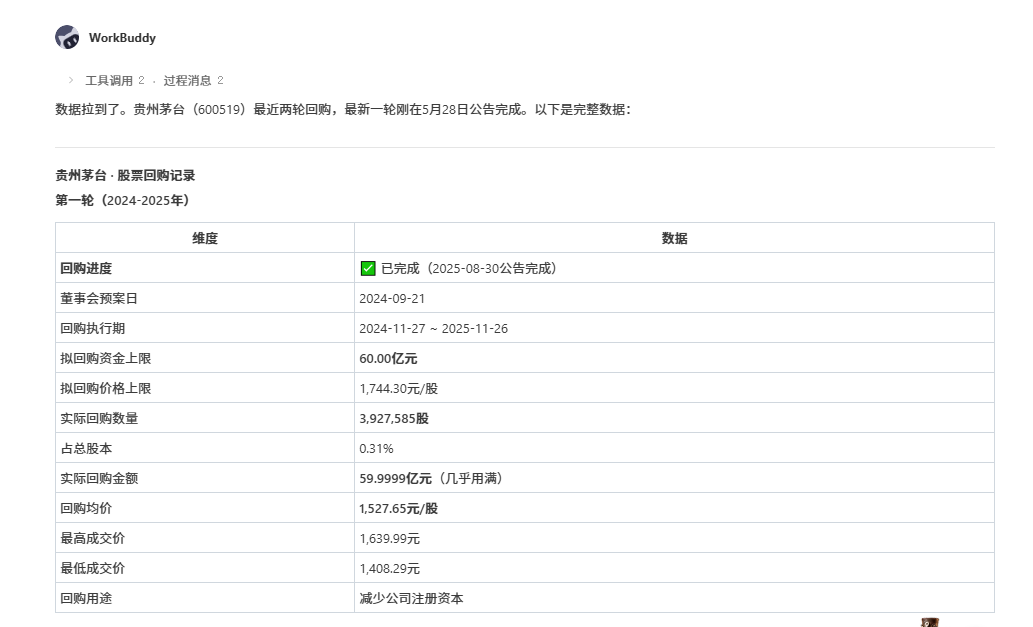1033x627 pixels.
Task: Select the 占总股本 row label
Action: (x=86, y=449)
